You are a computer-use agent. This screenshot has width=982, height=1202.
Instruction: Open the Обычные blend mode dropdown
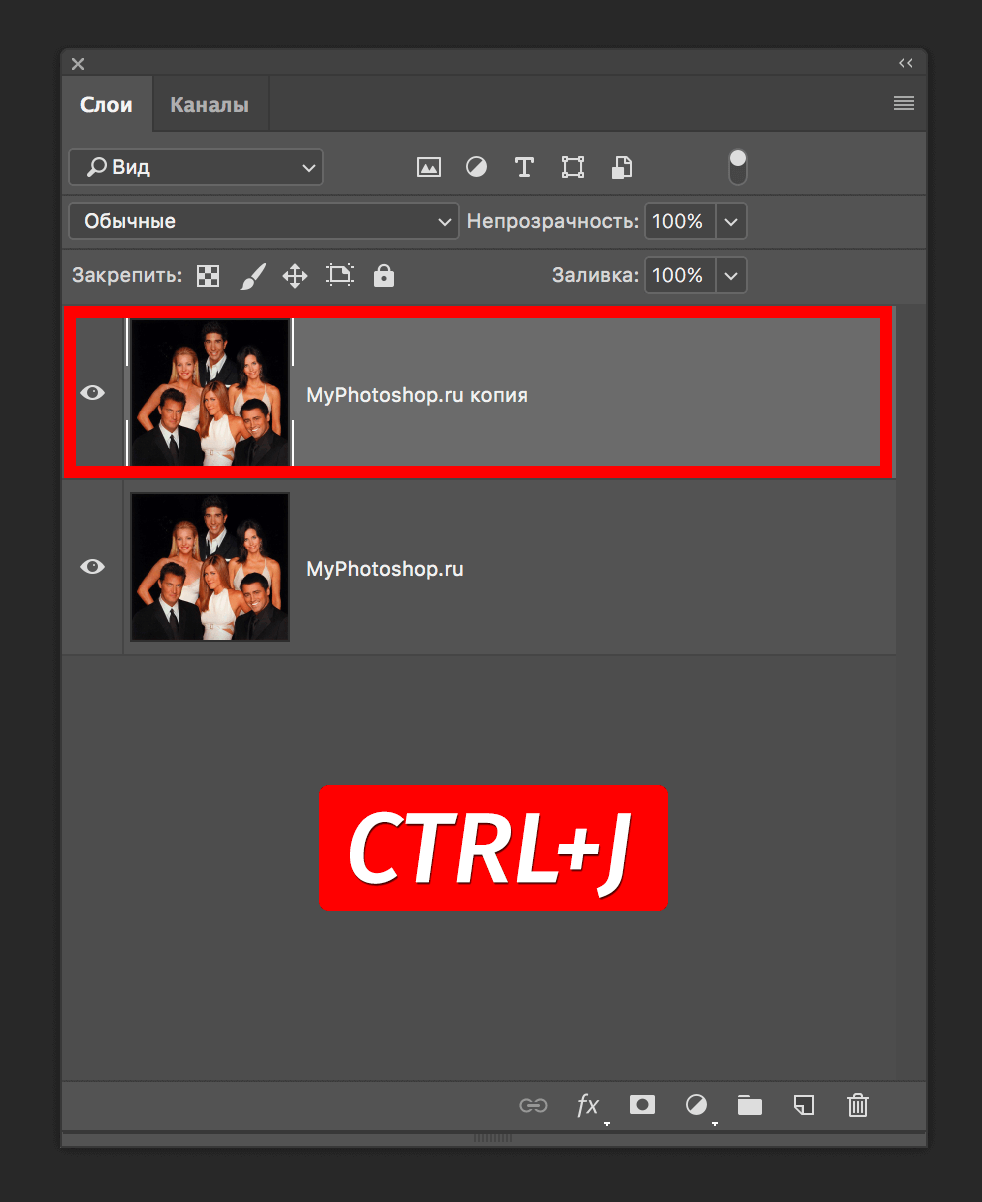(264, 222)
